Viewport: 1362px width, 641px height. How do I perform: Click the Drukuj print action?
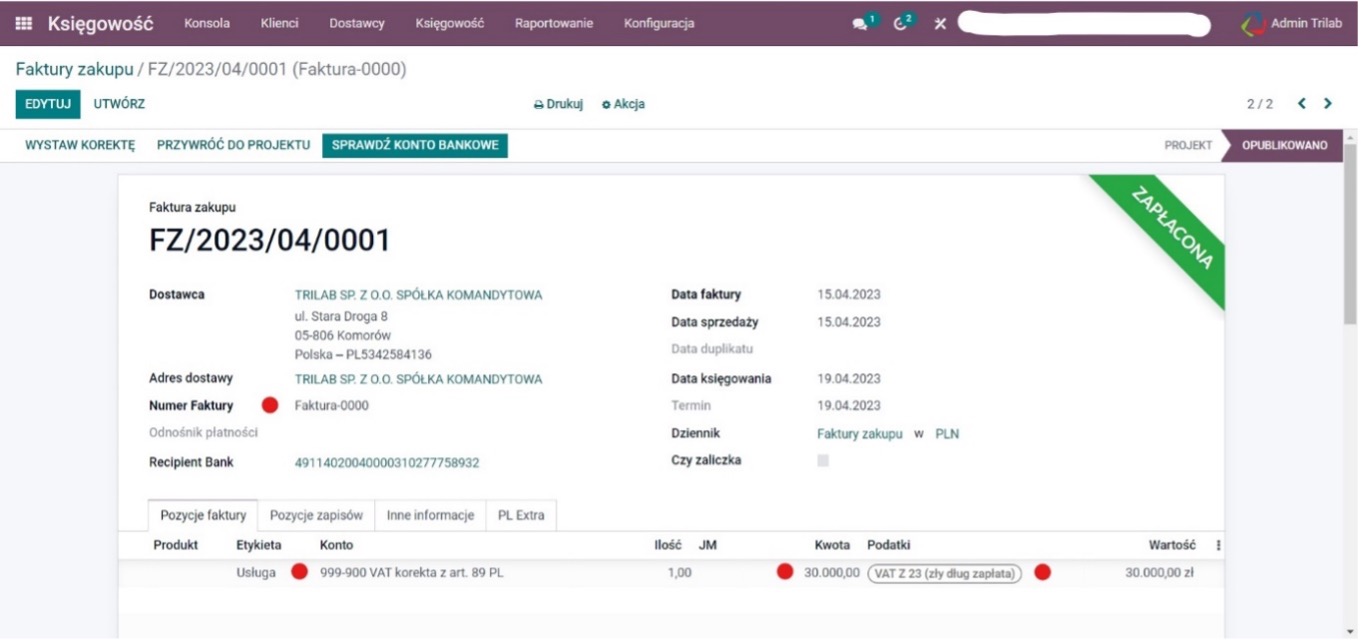coord(558,104)
